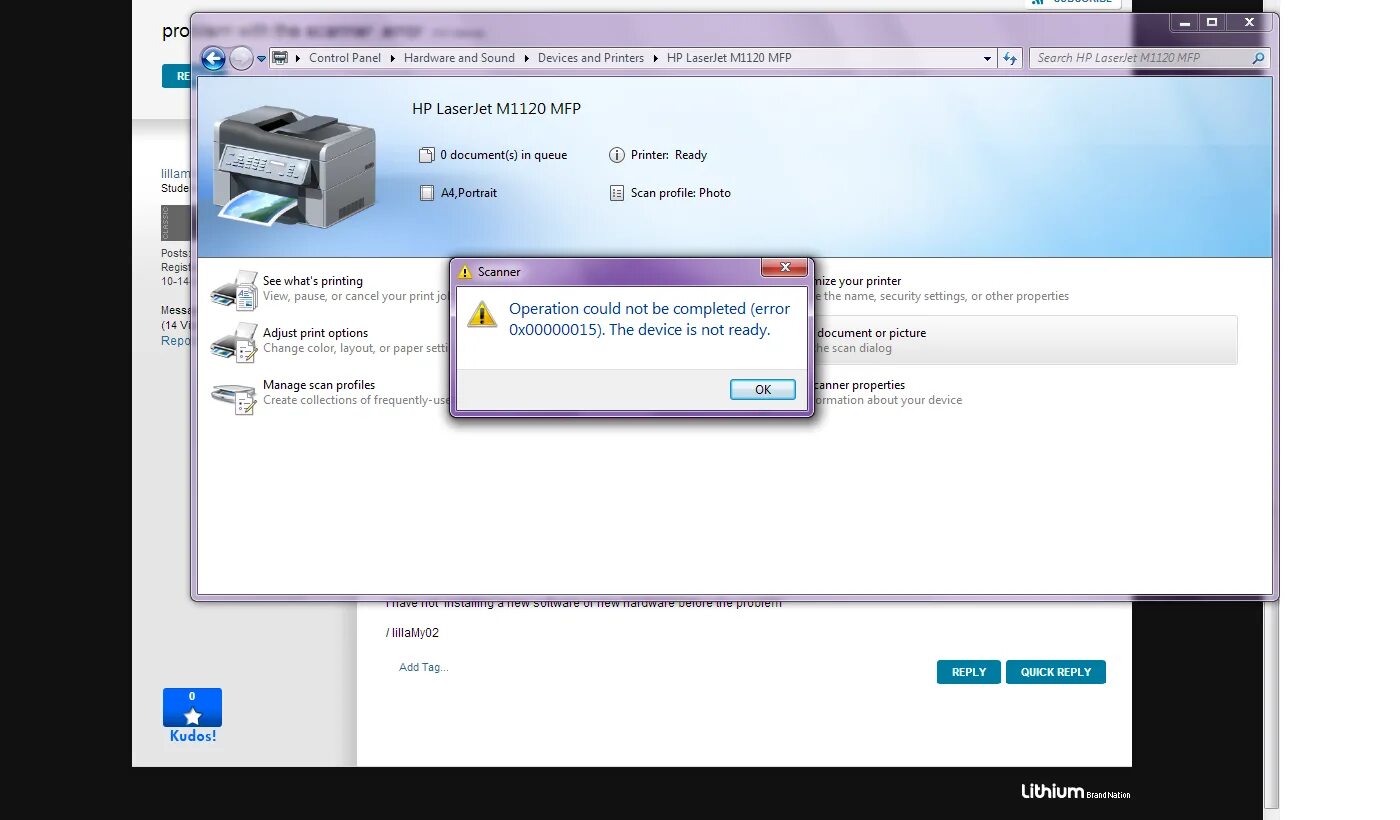Select Devices and Printers in the breadcrumb
The width and height of the screenshot is (1400, 820).
pyautogui.click(x=591, y=58)
